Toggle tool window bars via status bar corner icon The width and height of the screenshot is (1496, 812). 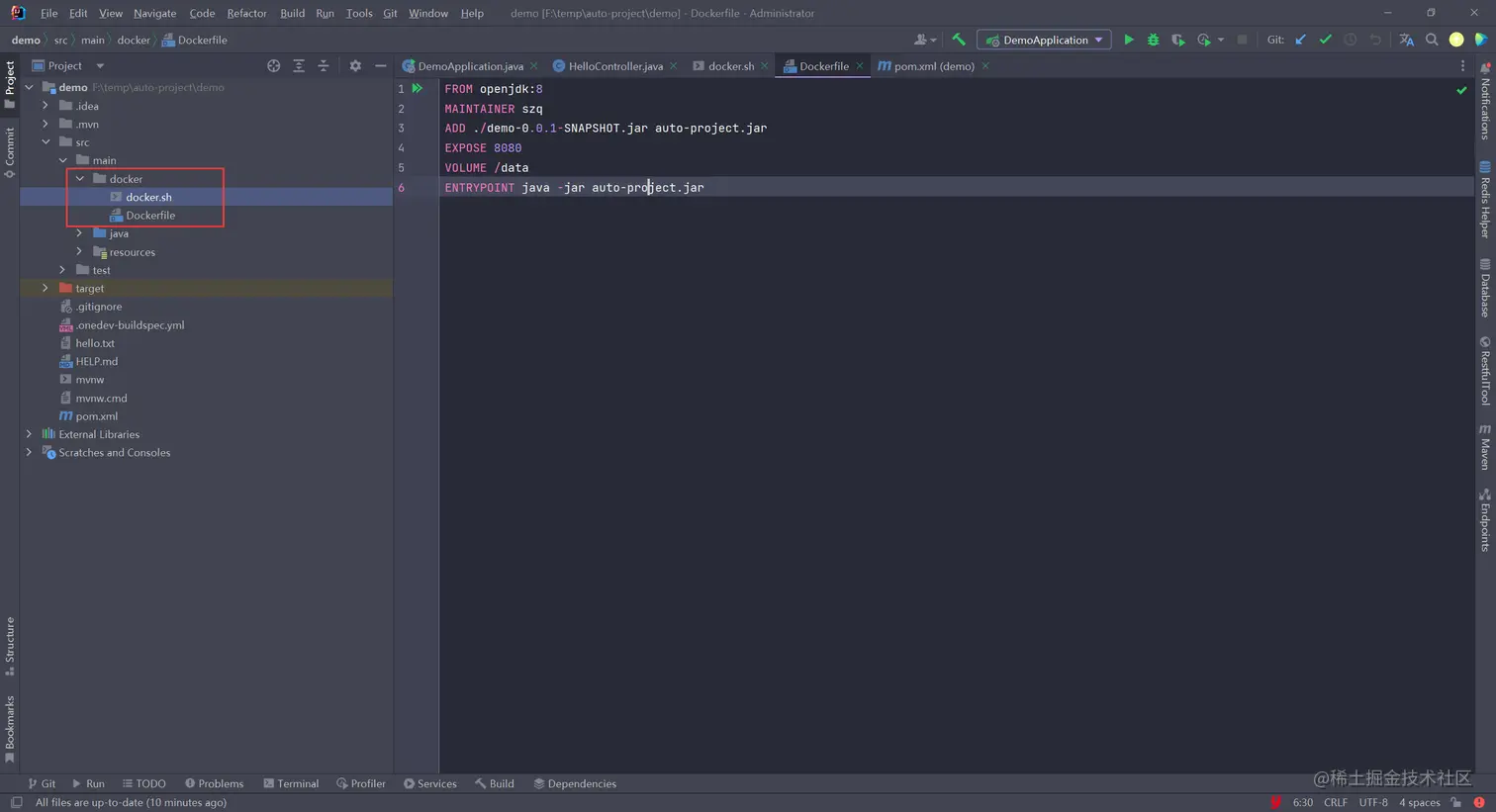[16, 802]
